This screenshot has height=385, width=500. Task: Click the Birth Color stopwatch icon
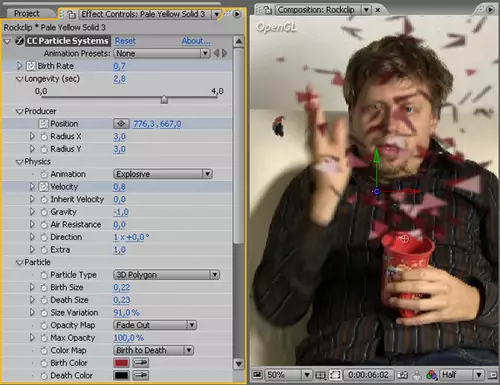pyautogui.click(x=44, y=363)
